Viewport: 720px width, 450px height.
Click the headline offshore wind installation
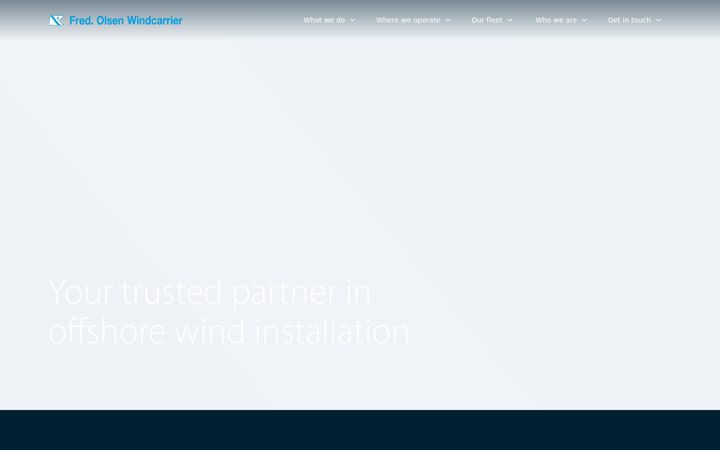229,332
